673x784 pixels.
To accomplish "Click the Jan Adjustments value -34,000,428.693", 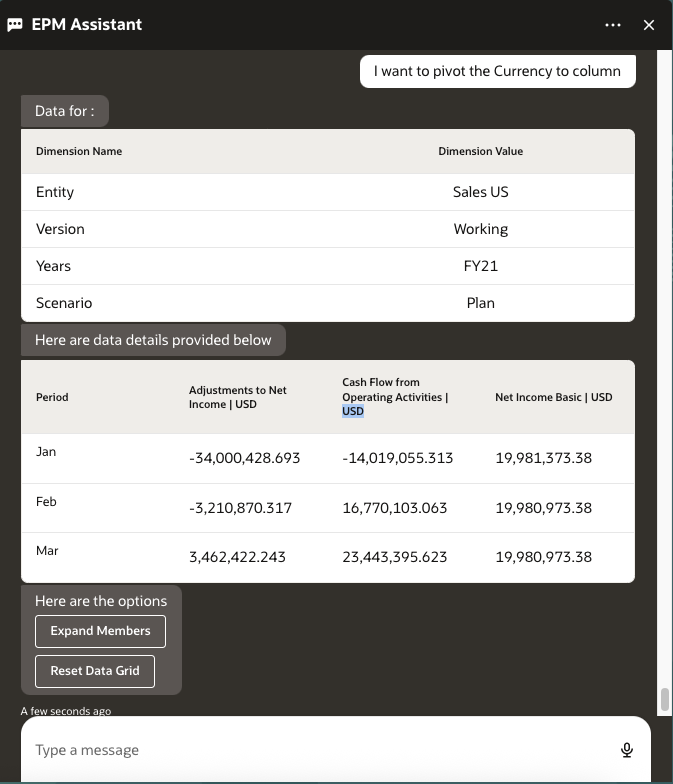I will (244, 458).
